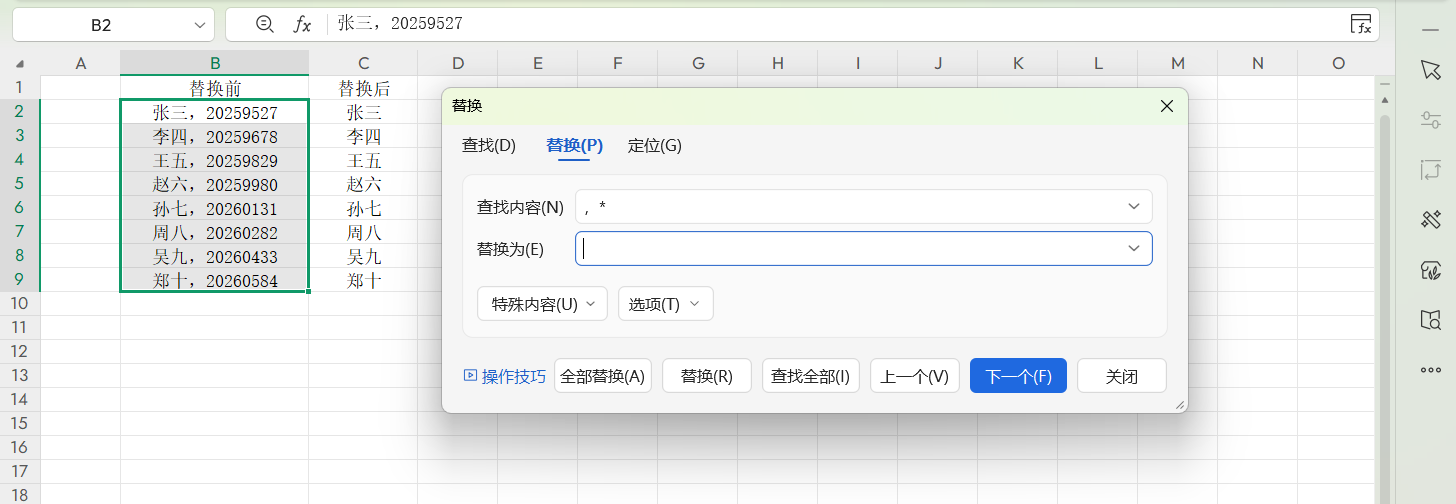Open the 特殊内容(U) dropdown
Screen dimensions: 1456x504
542,304
